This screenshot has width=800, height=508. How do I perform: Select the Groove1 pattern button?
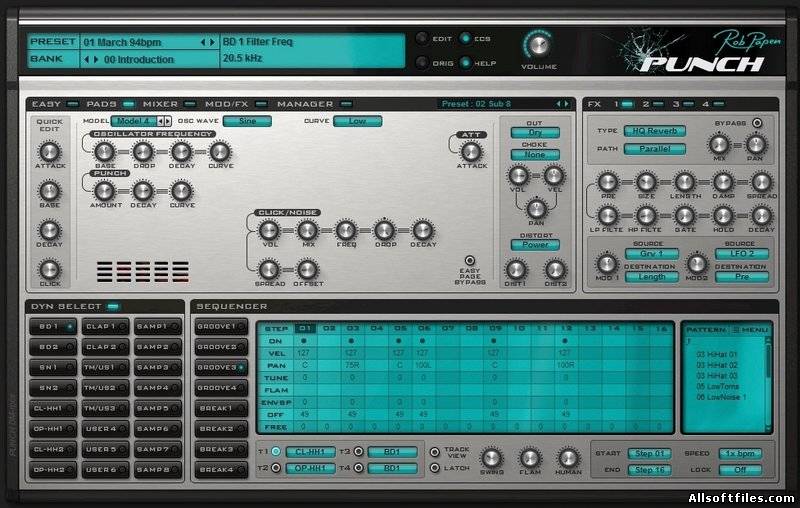point(221,326)
